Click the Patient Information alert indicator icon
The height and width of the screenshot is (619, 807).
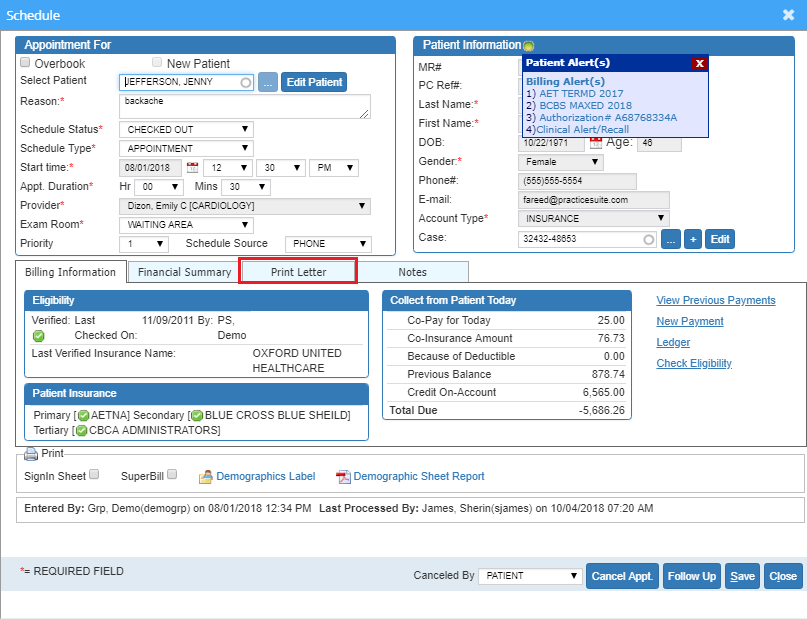(528, 46)
